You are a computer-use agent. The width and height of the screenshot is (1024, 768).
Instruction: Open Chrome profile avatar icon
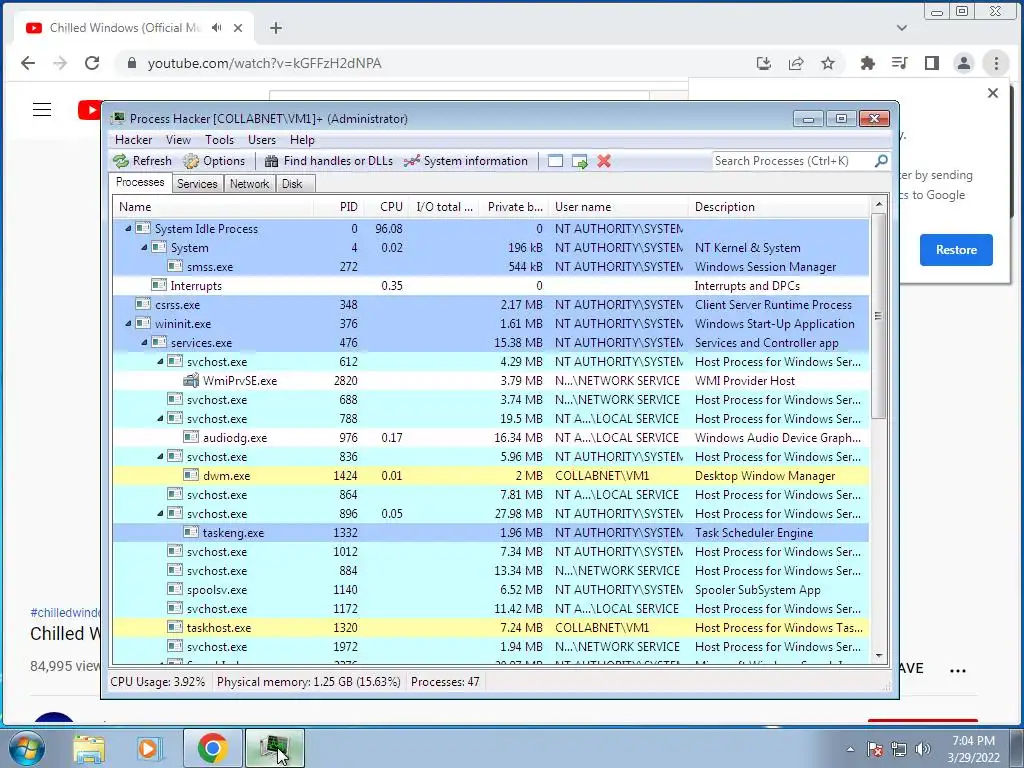(x=963, y=63)
